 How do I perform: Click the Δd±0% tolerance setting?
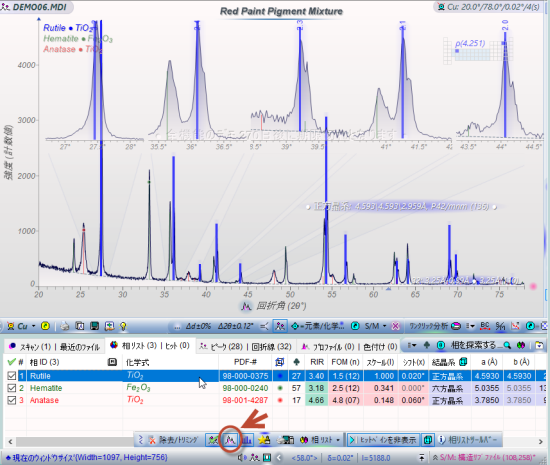point(198,326)
